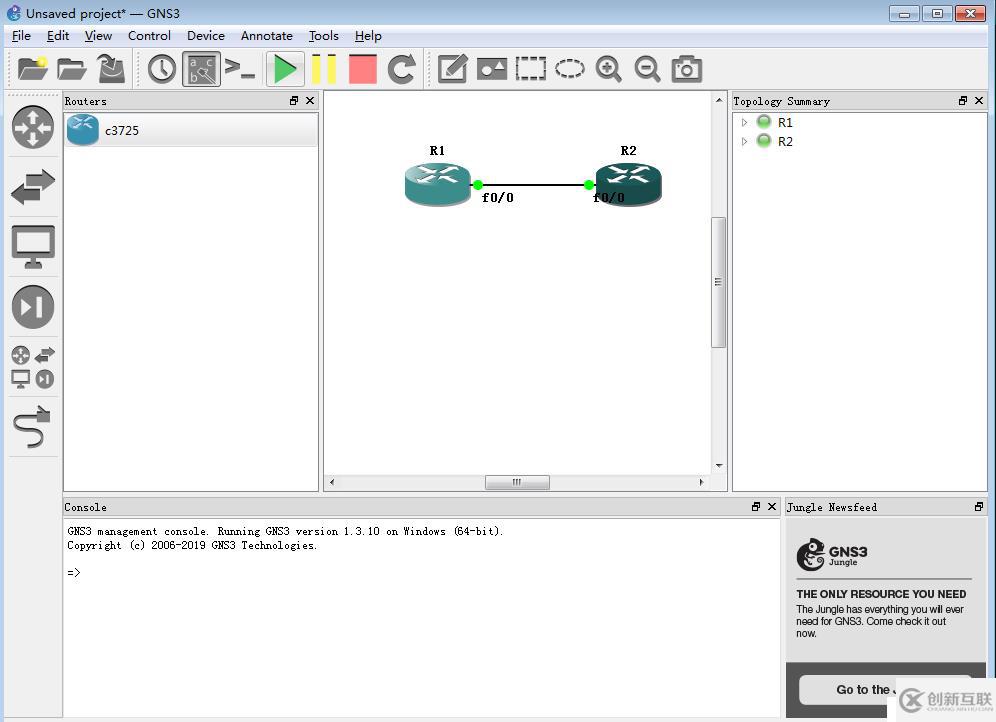Viewport: 996px width, 722px height.
Task: Browse end devices in left sidebar
Action: [x=32, y=246]
